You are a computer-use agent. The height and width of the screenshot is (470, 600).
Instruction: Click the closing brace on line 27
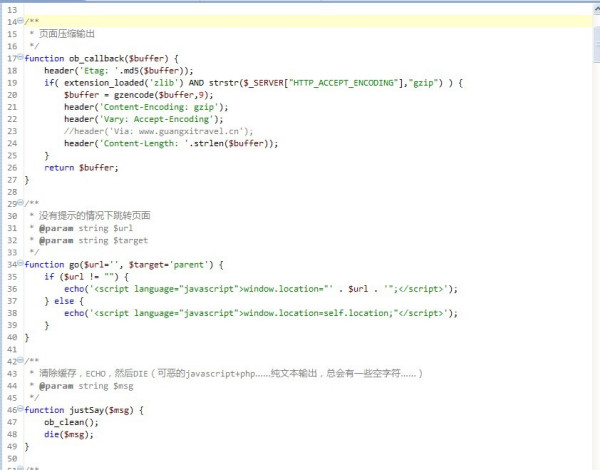tap(27, 180)
